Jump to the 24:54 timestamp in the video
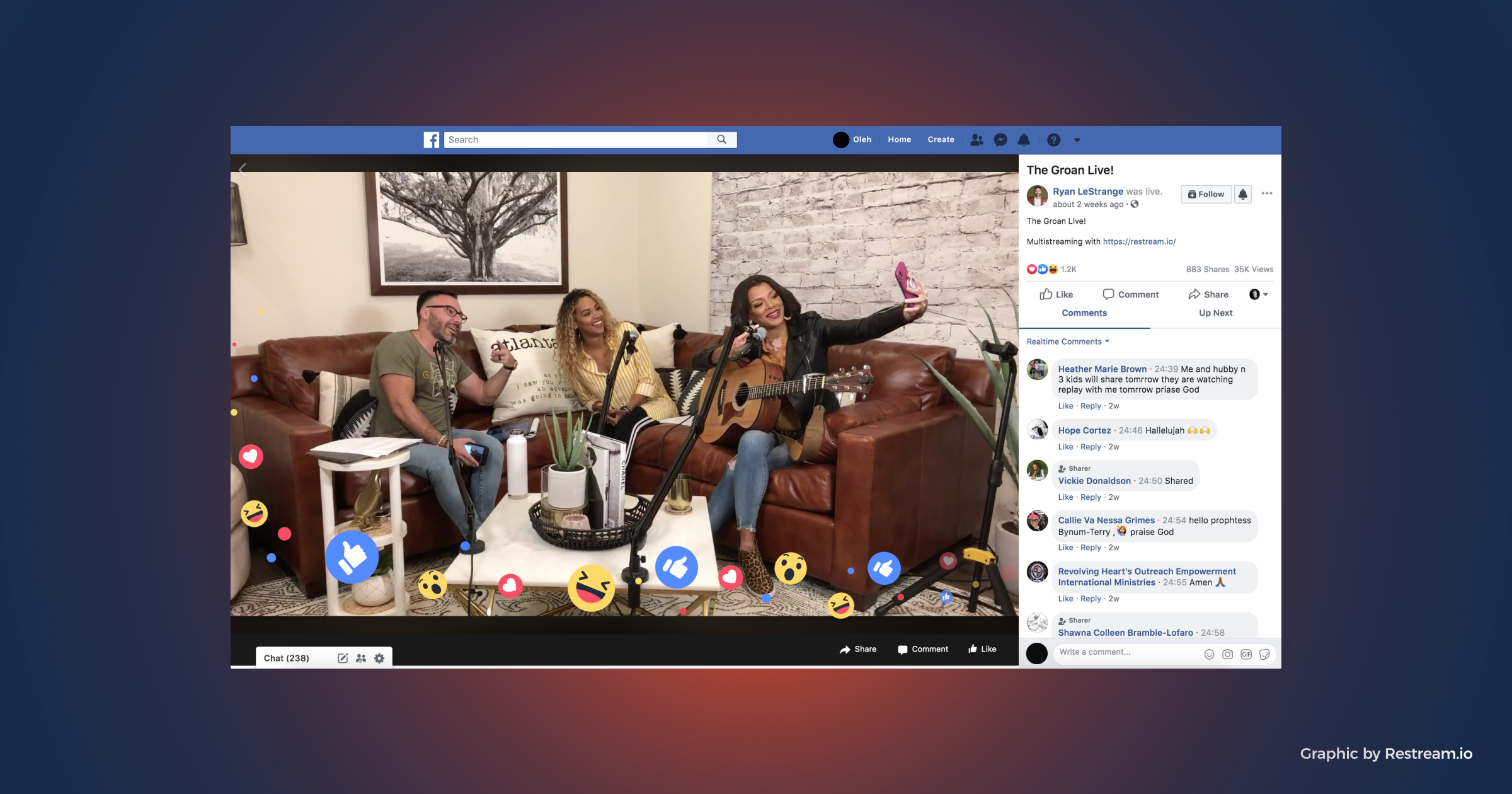Image resolution: width=1512 pixels, height=794 pixels. pyautogui.click(x=1174, y=521)
